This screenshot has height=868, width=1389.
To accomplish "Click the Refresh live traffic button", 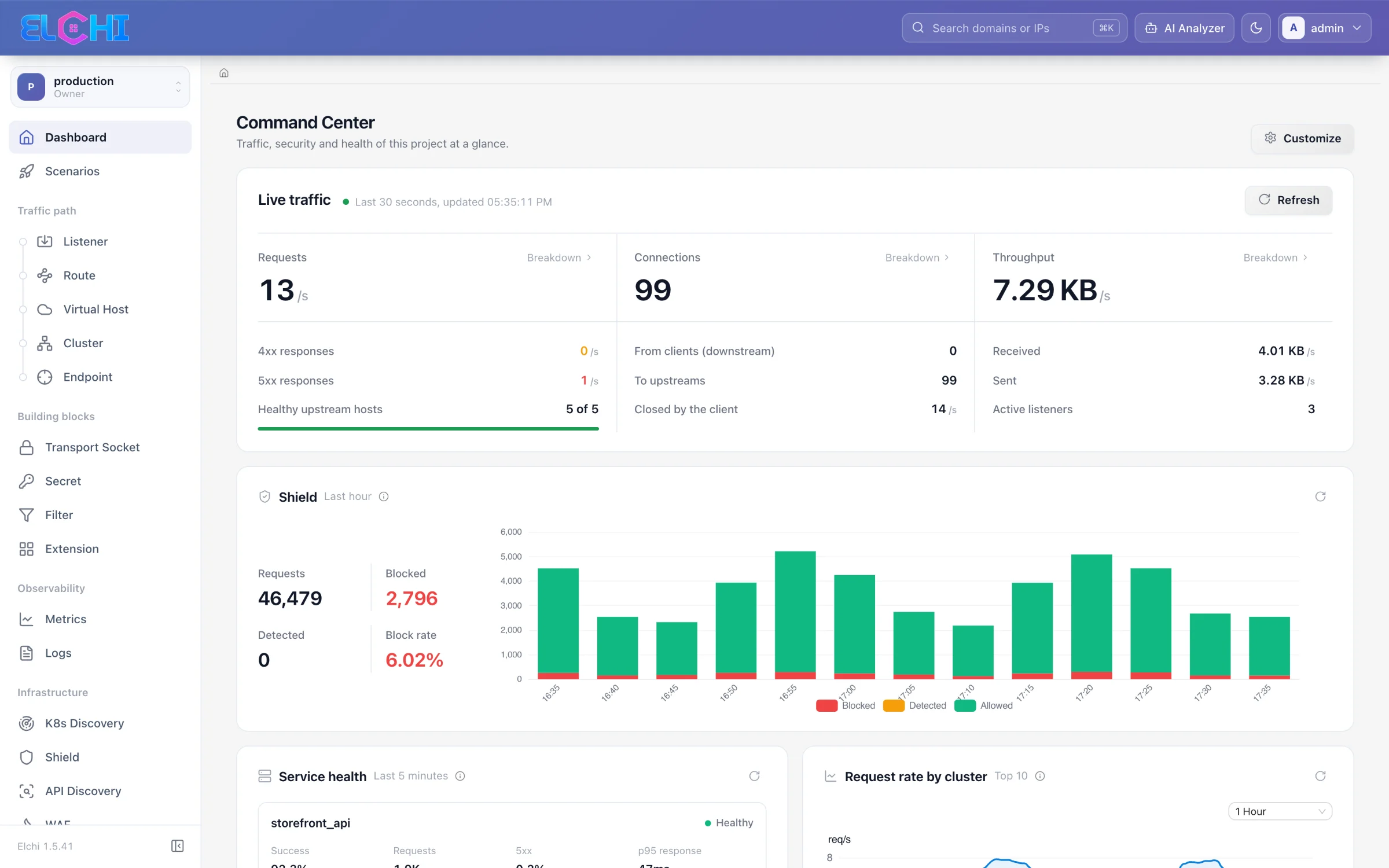I will click(x=1288, y=200).
